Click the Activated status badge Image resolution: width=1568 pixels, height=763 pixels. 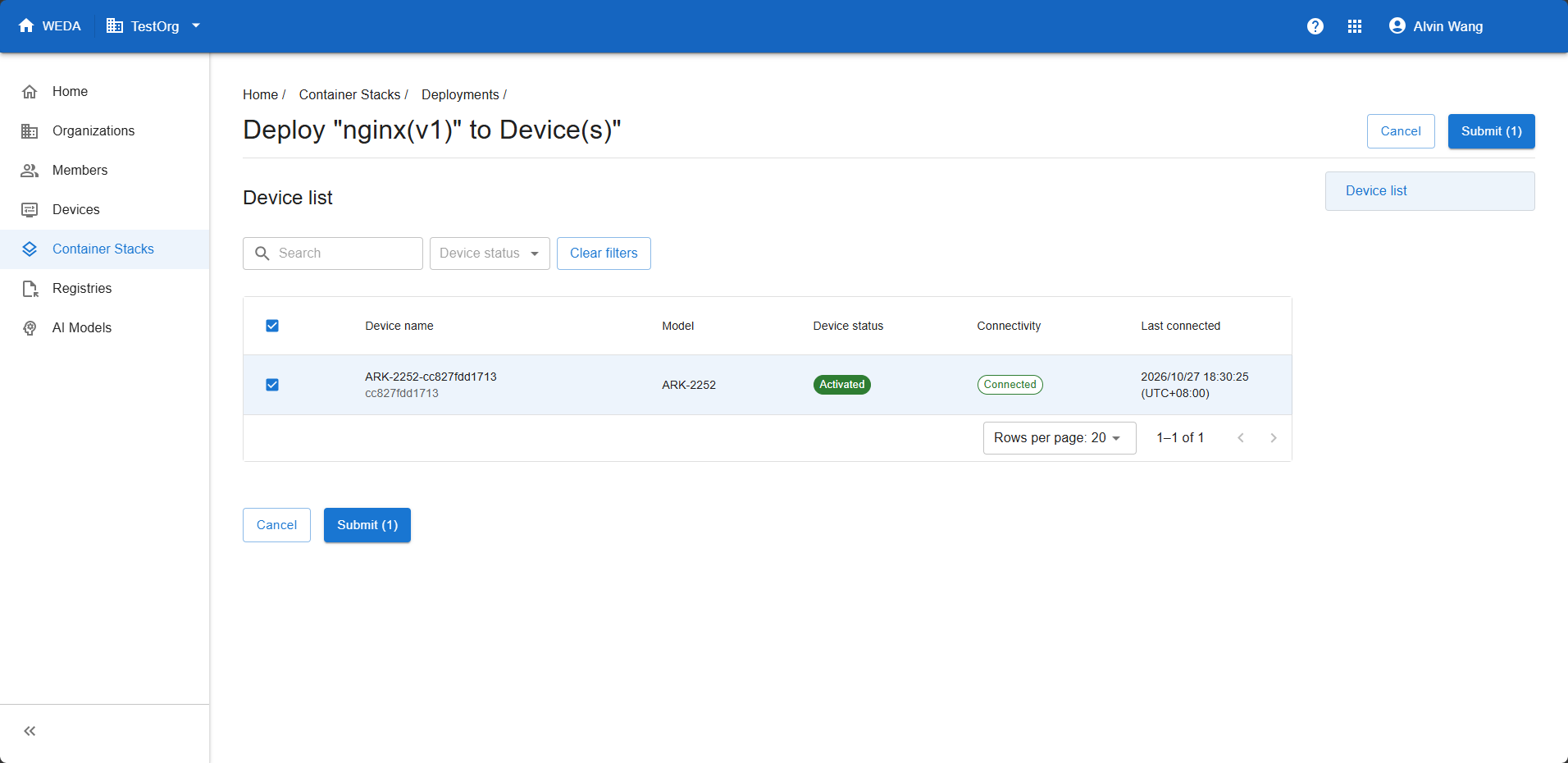842,385
